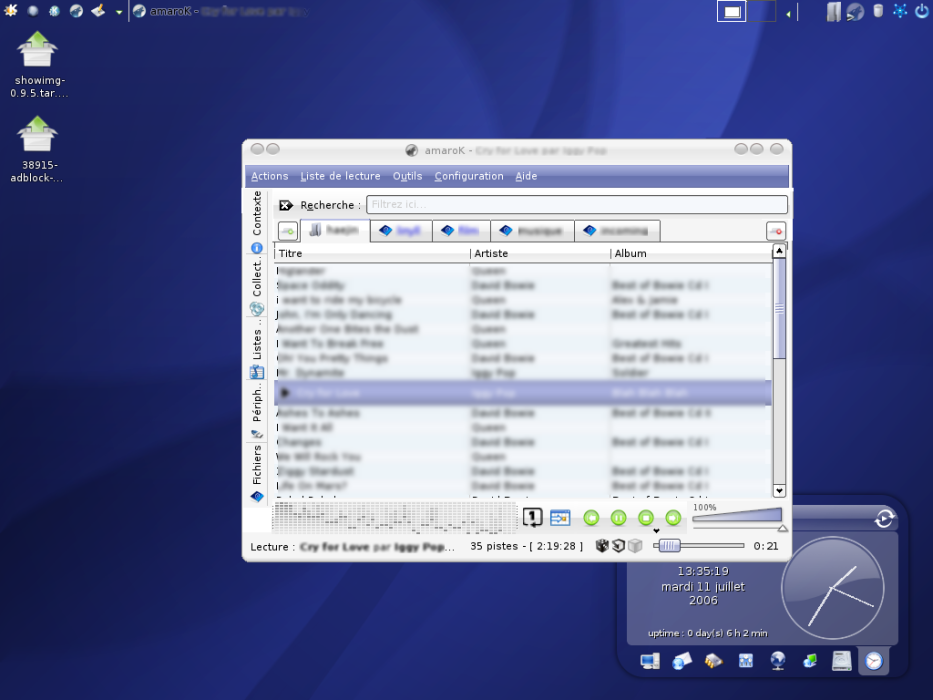The image size is (933, 700).
Task: Click the 0:21 elapsed time display
Action: (766, 546)
